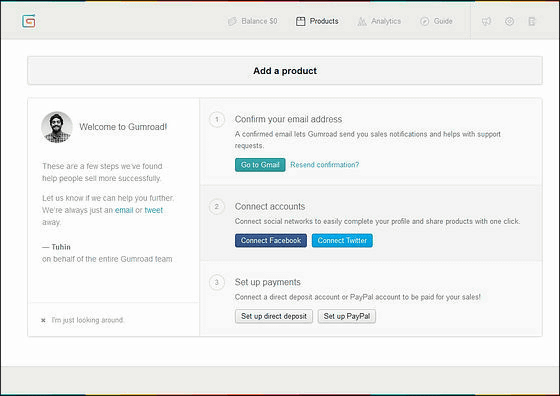The width and height of the screenshot is (560, 396).
Task: Click the Go to Gmail button
Action: (260, 165)
